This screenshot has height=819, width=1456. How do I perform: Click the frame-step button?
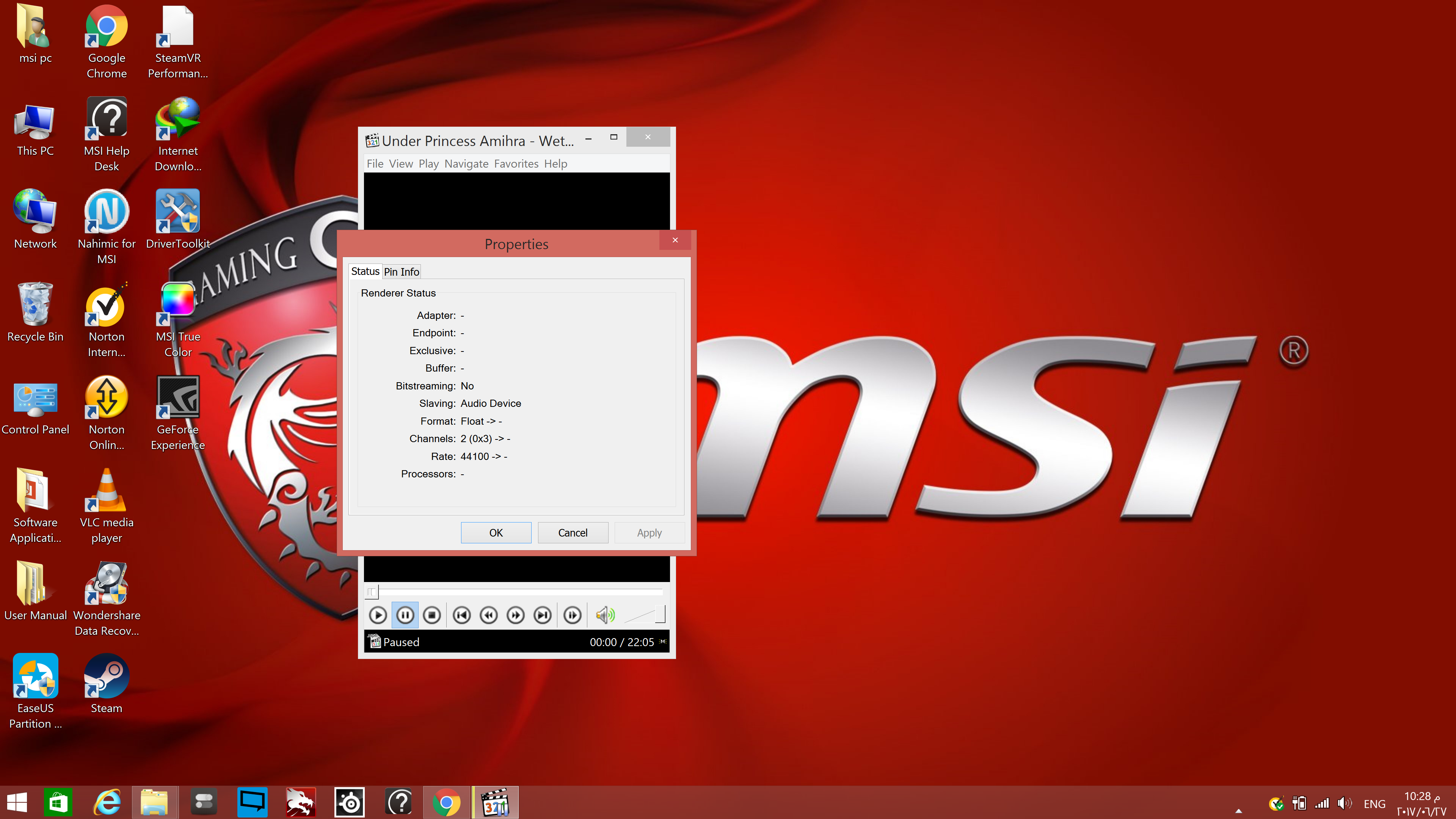click(x=573, y=615)
